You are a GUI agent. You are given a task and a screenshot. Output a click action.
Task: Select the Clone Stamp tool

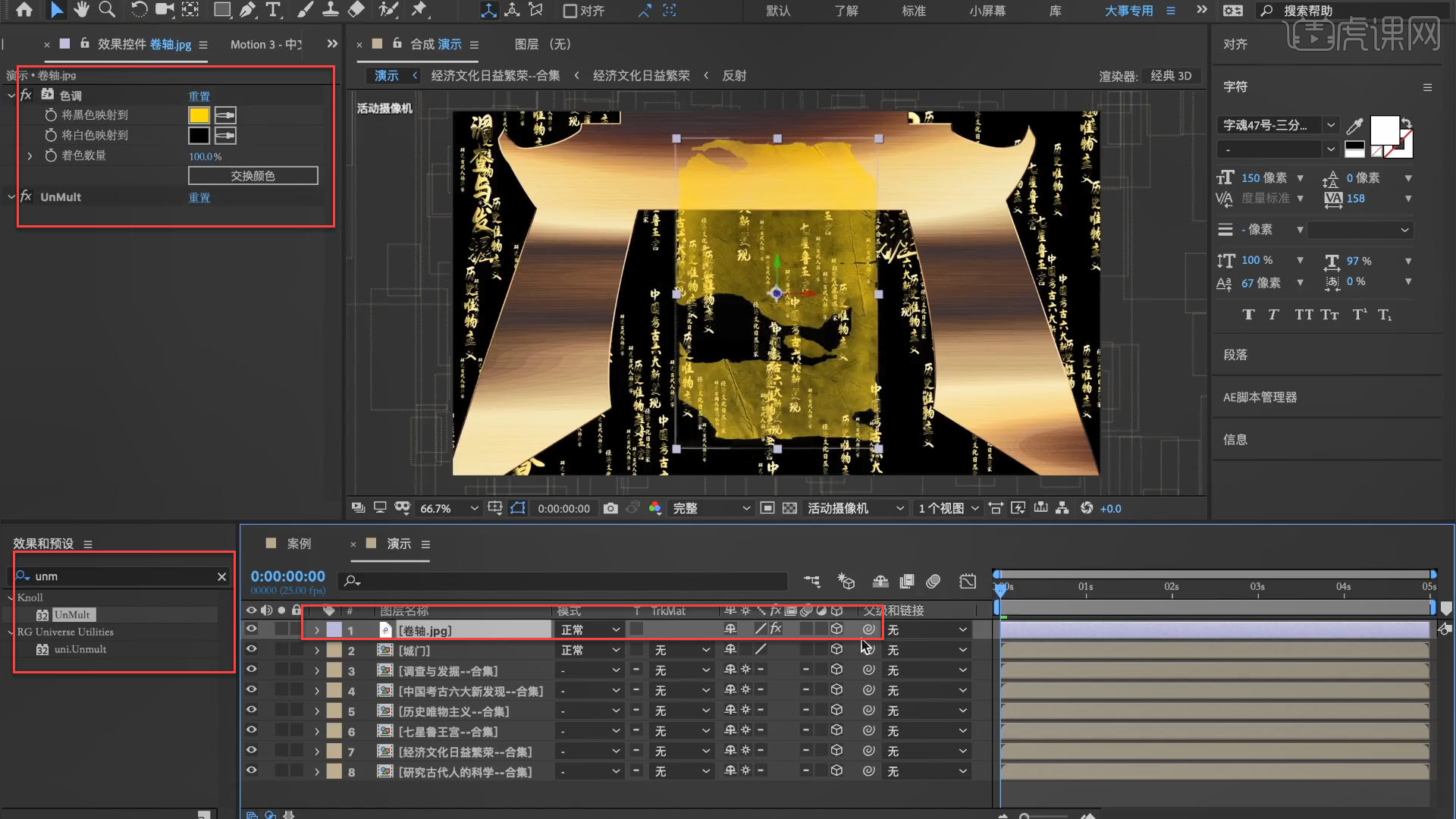tap(331, 10)
